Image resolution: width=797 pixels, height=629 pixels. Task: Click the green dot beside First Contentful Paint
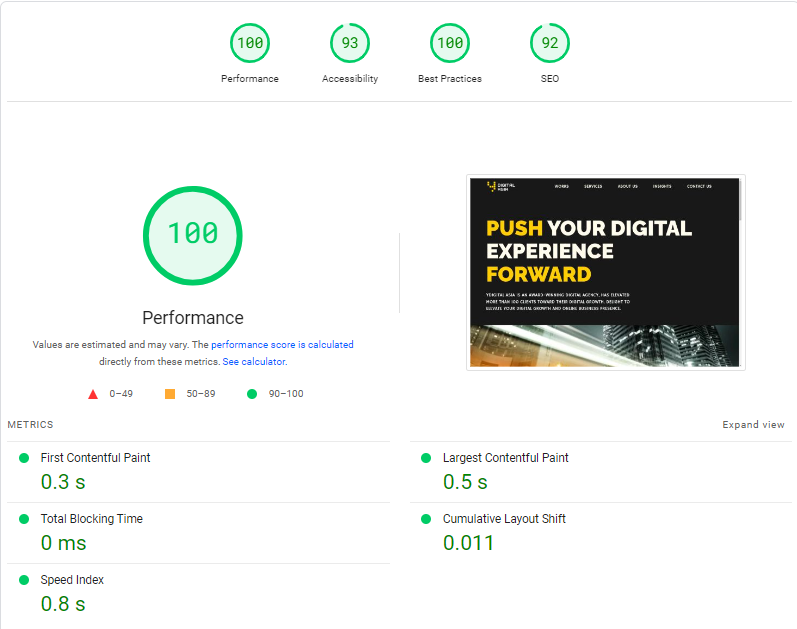pyautogui.click(x=24, y=458)
